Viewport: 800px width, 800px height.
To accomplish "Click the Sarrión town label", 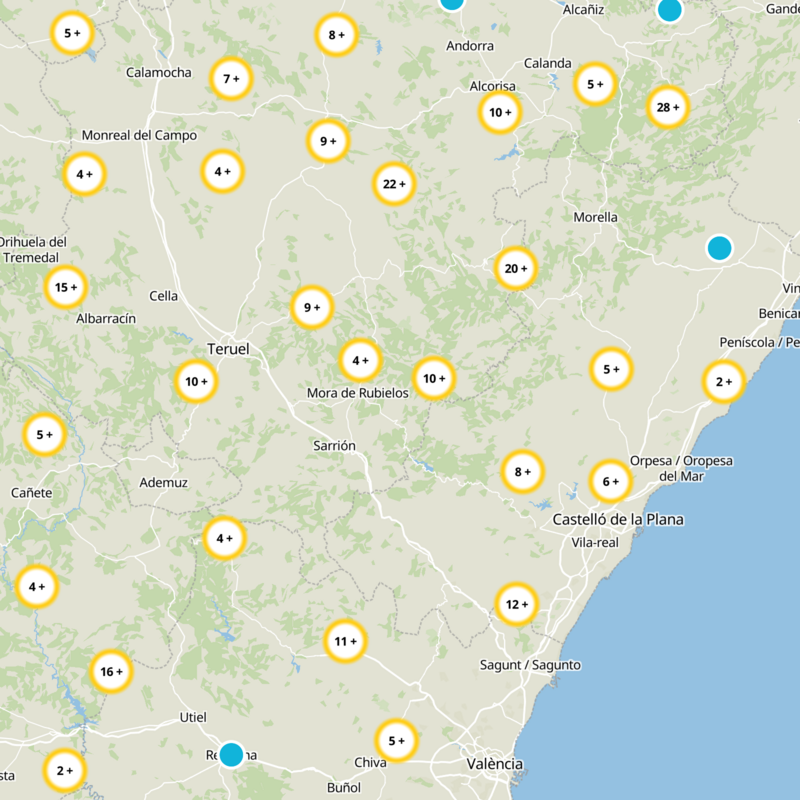I will click(x=334, y=446).
